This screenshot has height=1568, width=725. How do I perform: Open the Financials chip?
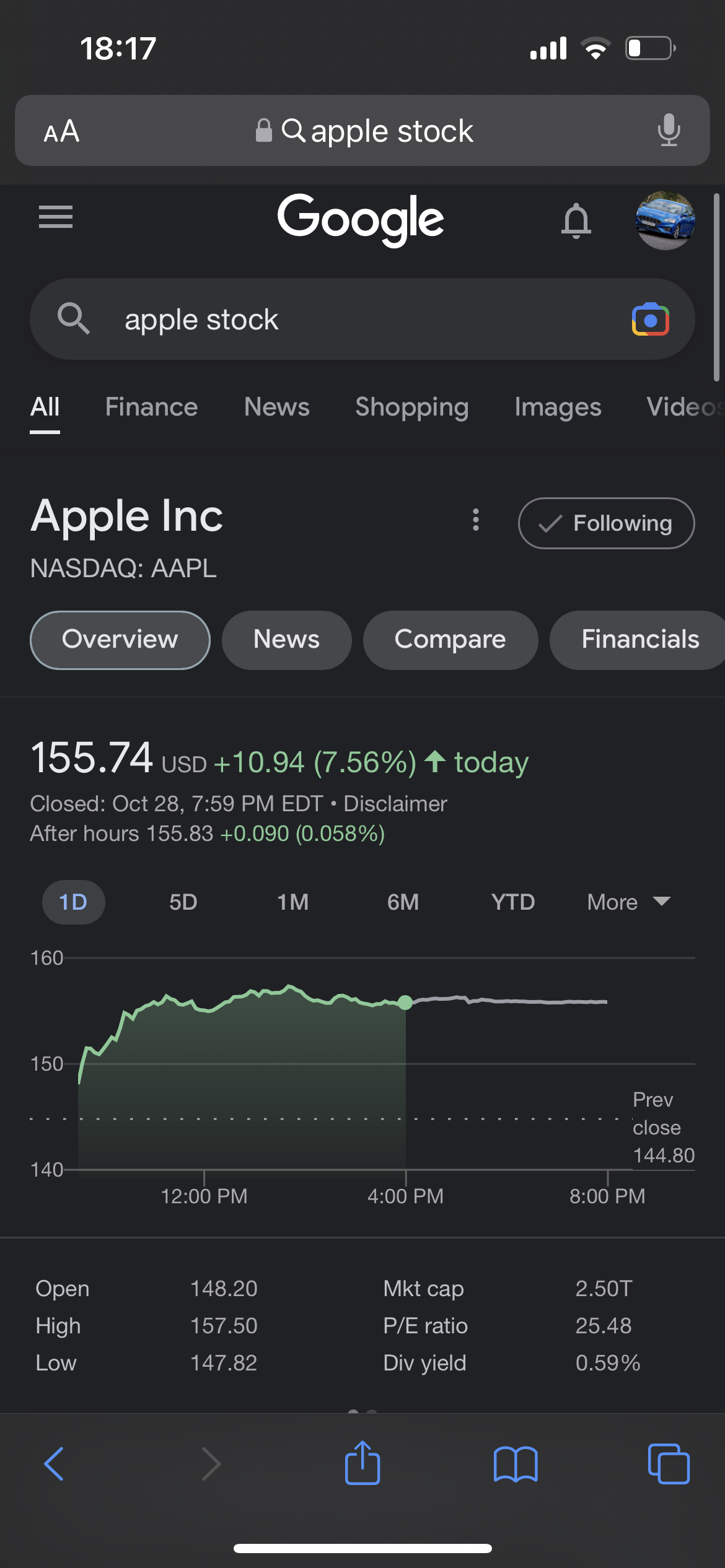point(639,640)
